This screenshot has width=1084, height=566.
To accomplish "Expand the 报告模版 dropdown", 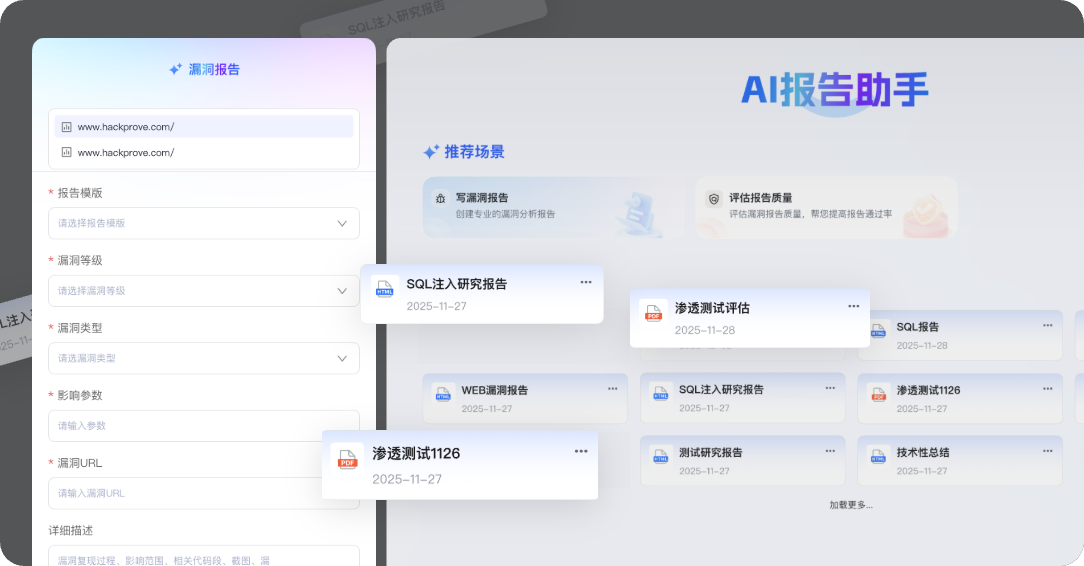I will [x=203, y=223].
